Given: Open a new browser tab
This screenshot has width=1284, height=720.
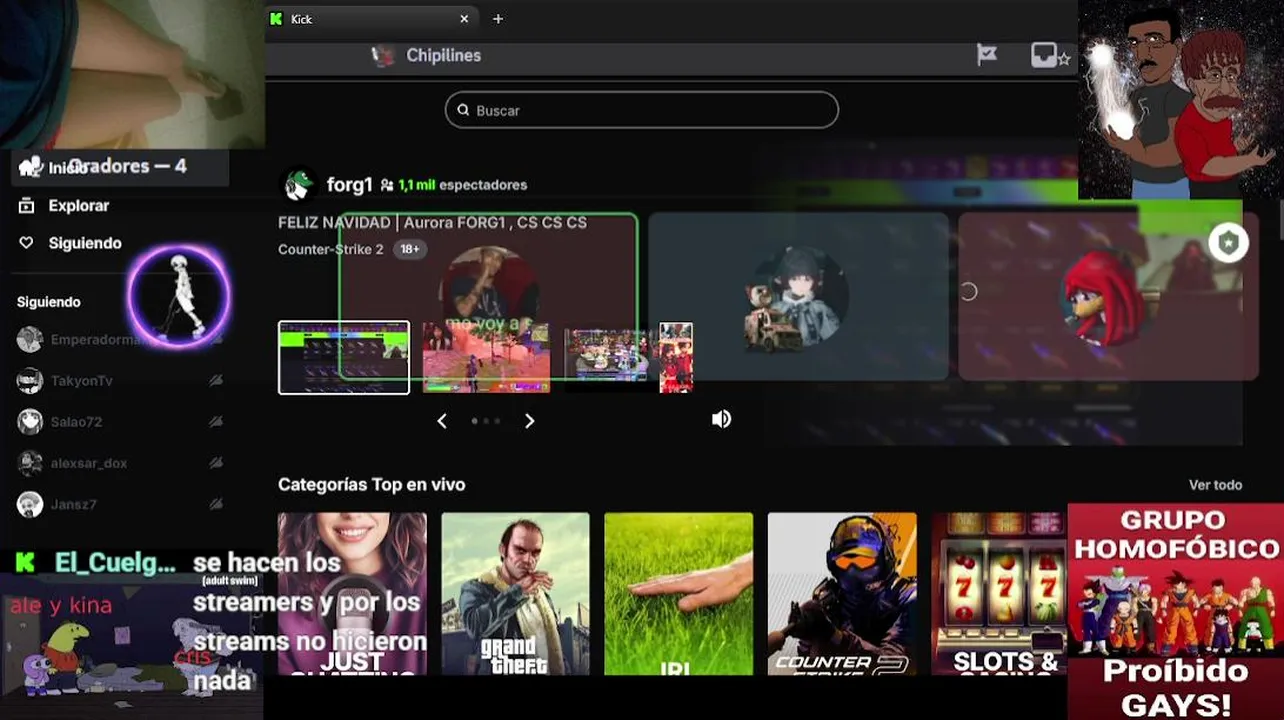Looking at the screenshot, I should pyautogui.click(x=498, y=19).
